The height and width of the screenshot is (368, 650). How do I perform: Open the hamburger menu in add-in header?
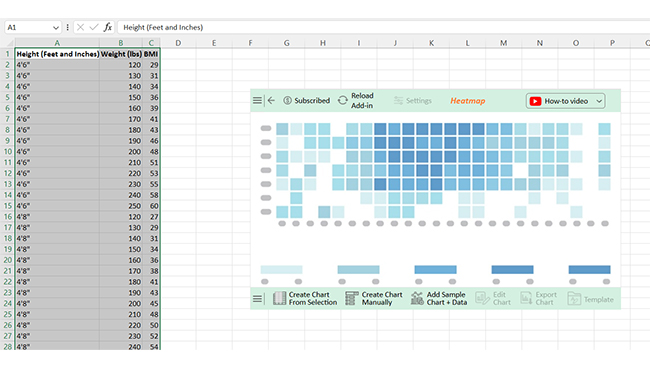(x=257, y=100)
